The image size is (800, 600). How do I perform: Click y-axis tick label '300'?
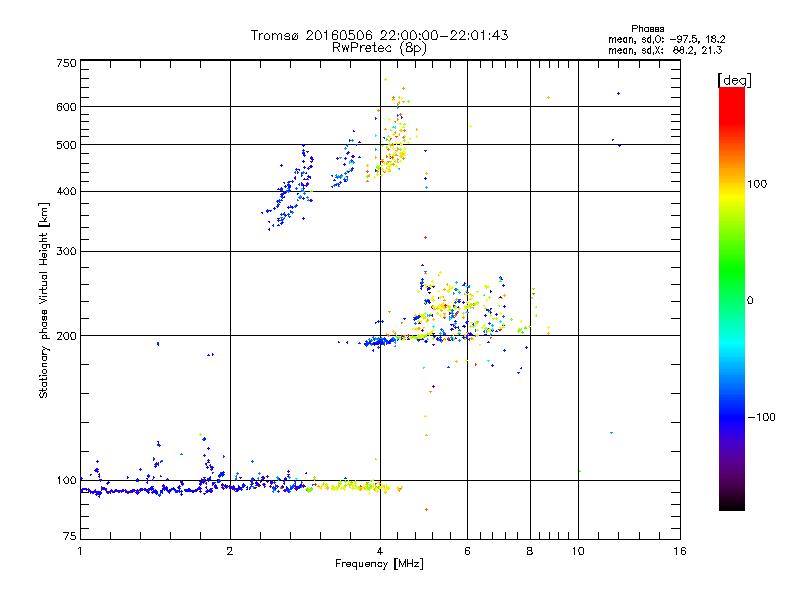pos(67,252)
